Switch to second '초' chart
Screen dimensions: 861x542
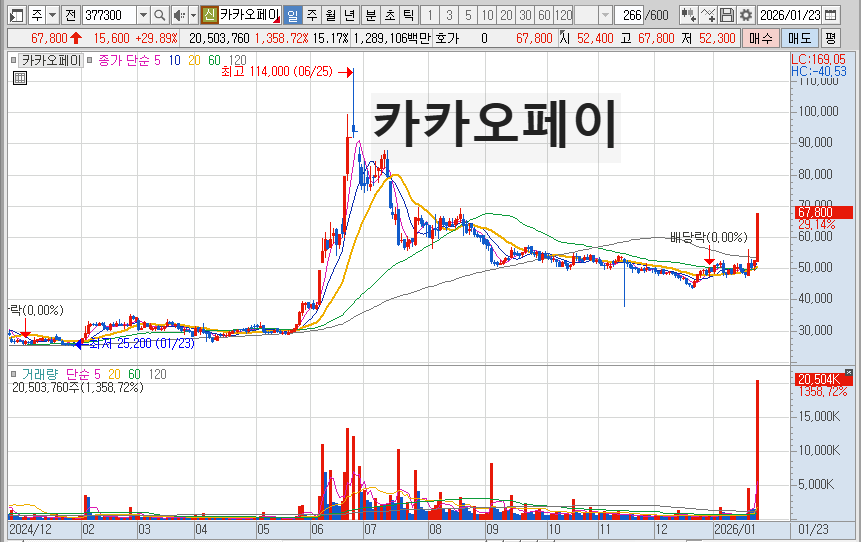coord(390,15)
